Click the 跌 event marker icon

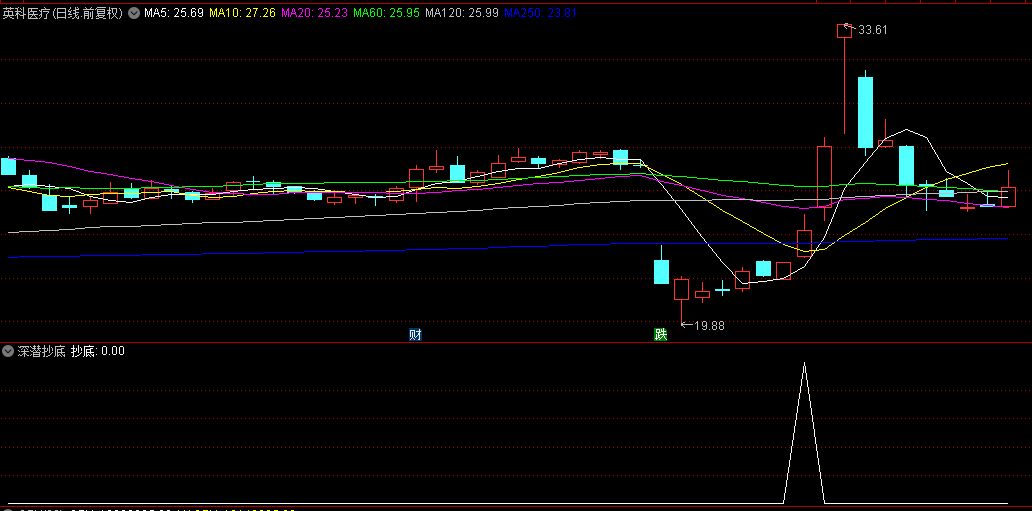660,335
